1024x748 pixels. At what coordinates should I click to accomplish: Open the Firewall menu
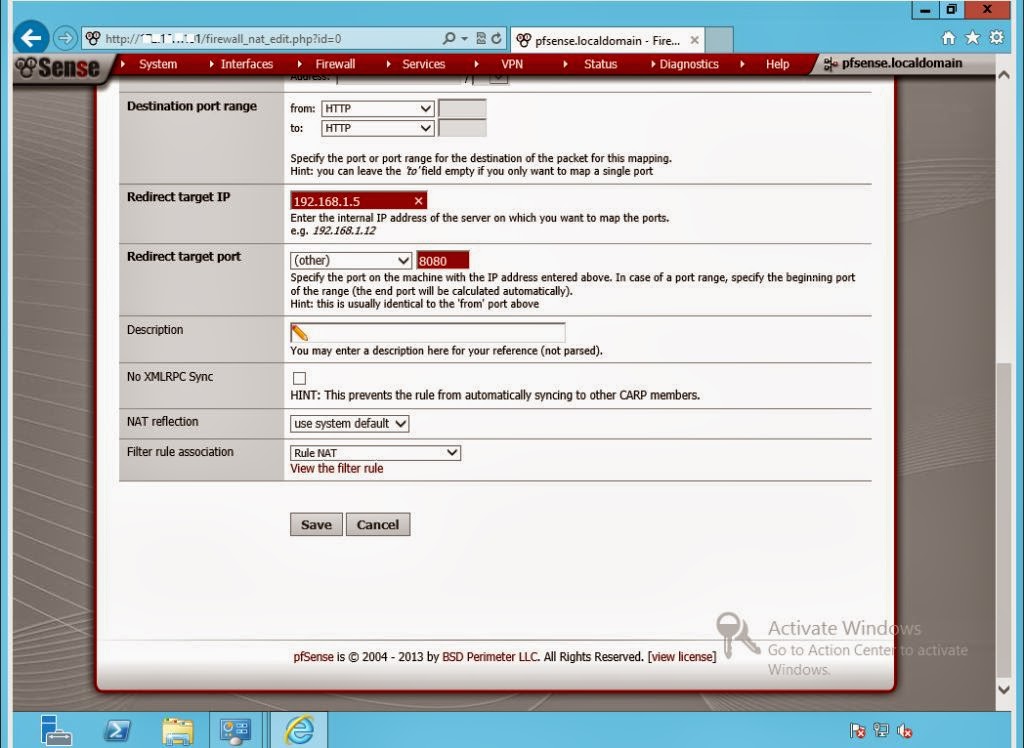click(x=334, y=63)
